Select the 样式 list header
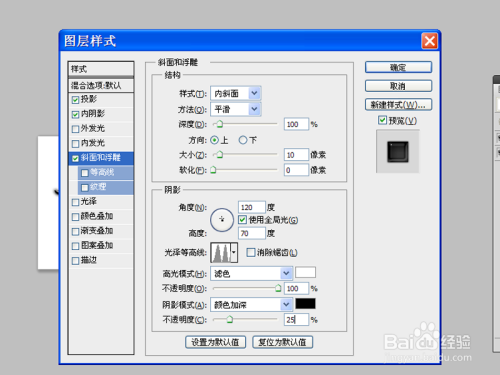 (101, 69)
